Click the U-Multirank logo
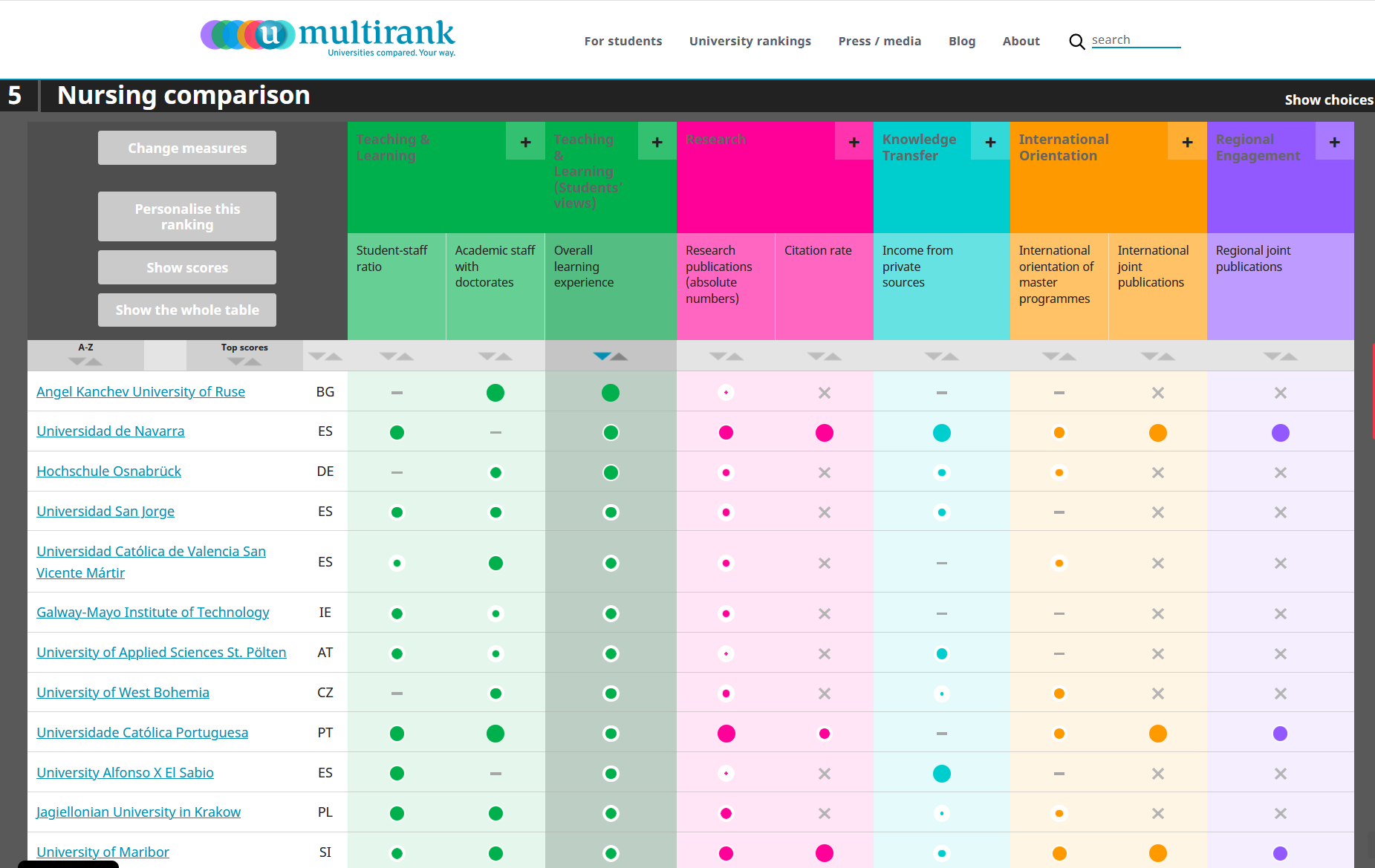This screenshot has width=1375, height=868. tap(328, 36)
